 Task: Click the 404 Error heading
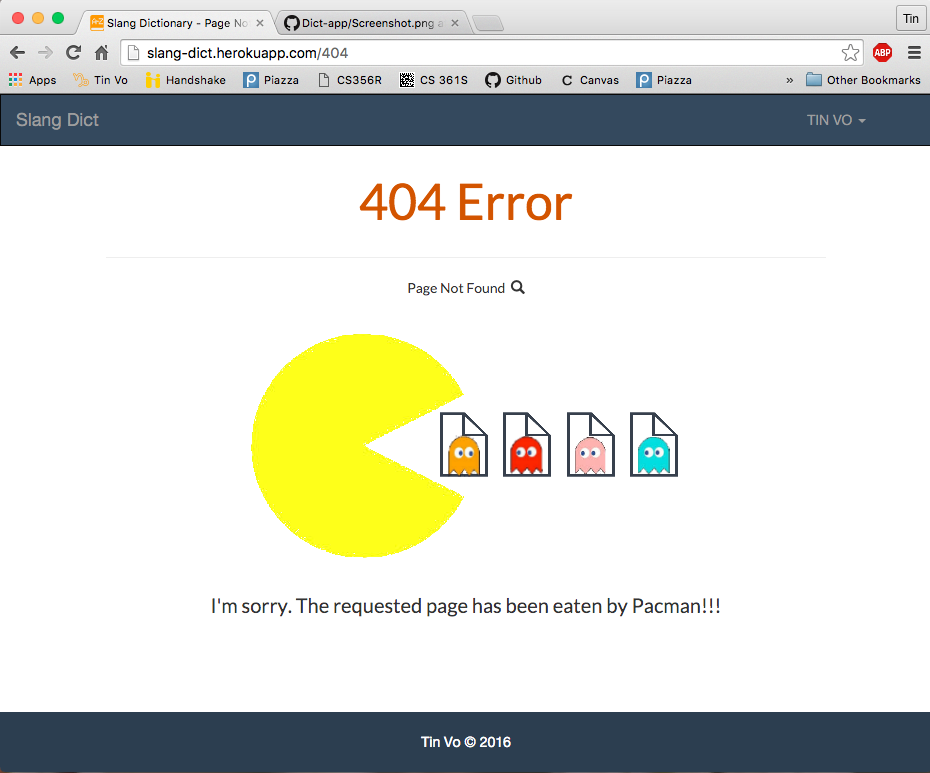[x=466, y=202]
